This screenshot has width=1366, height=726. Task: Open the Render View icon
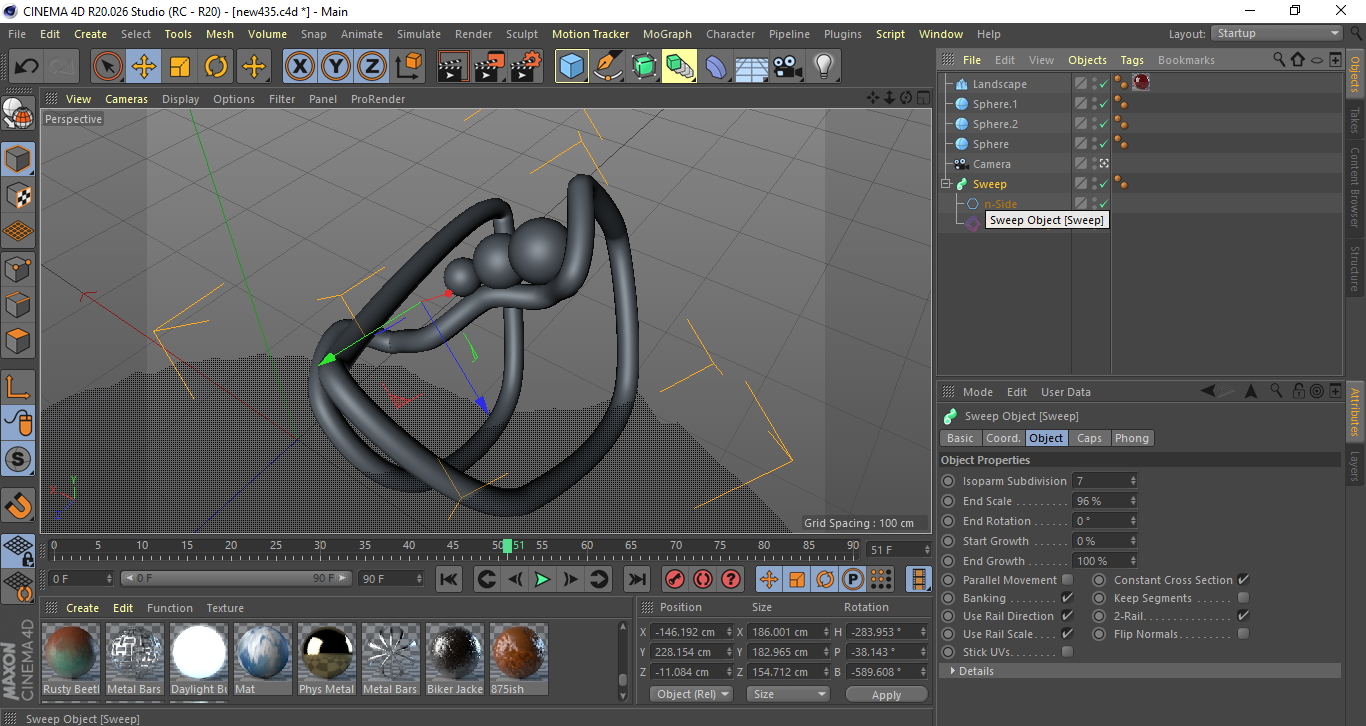[453, 66]
